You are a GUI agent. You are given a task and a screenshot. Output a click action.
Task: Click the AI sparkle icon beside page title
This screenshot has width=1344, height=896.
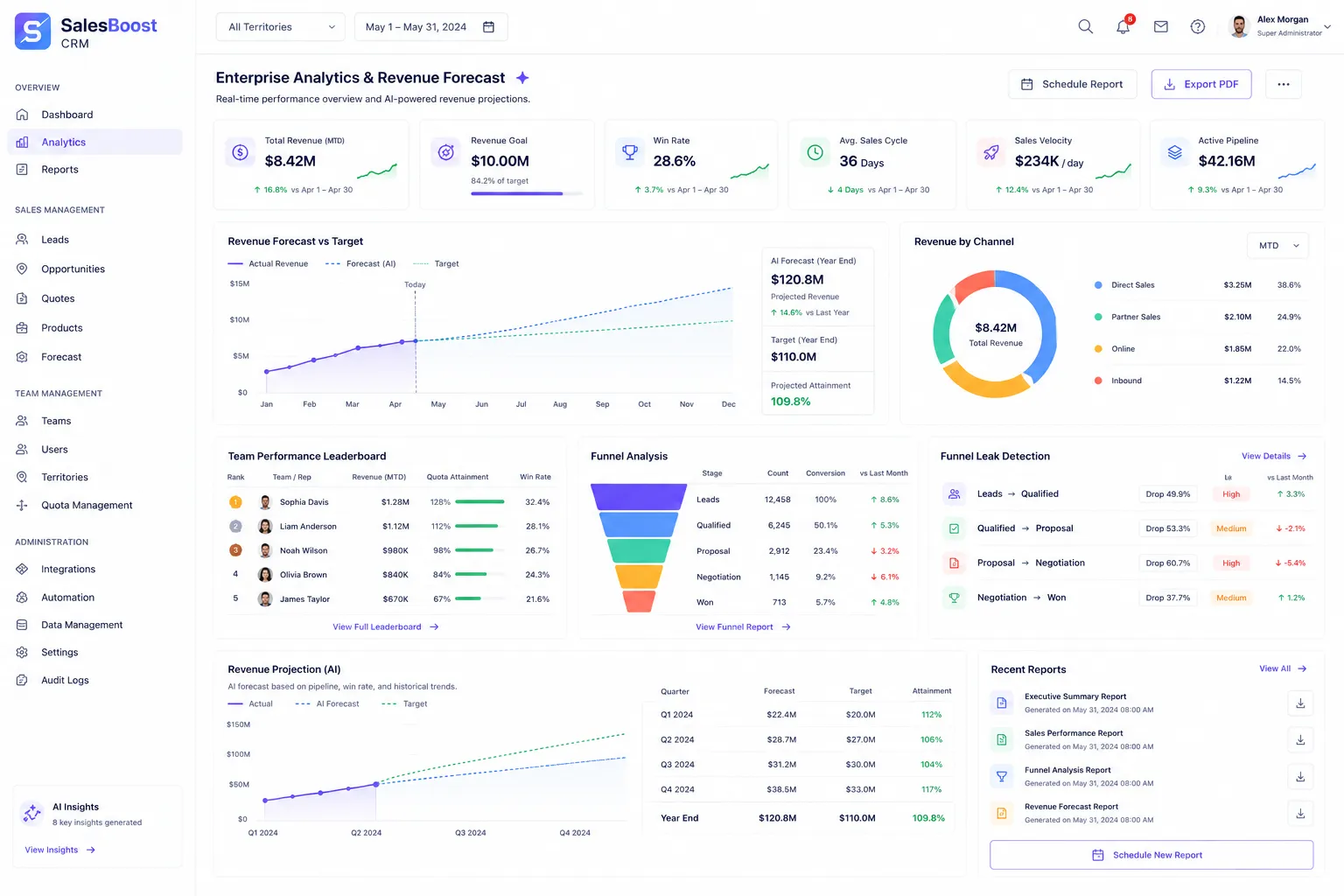pyautogui.click(x=522, y=78)
